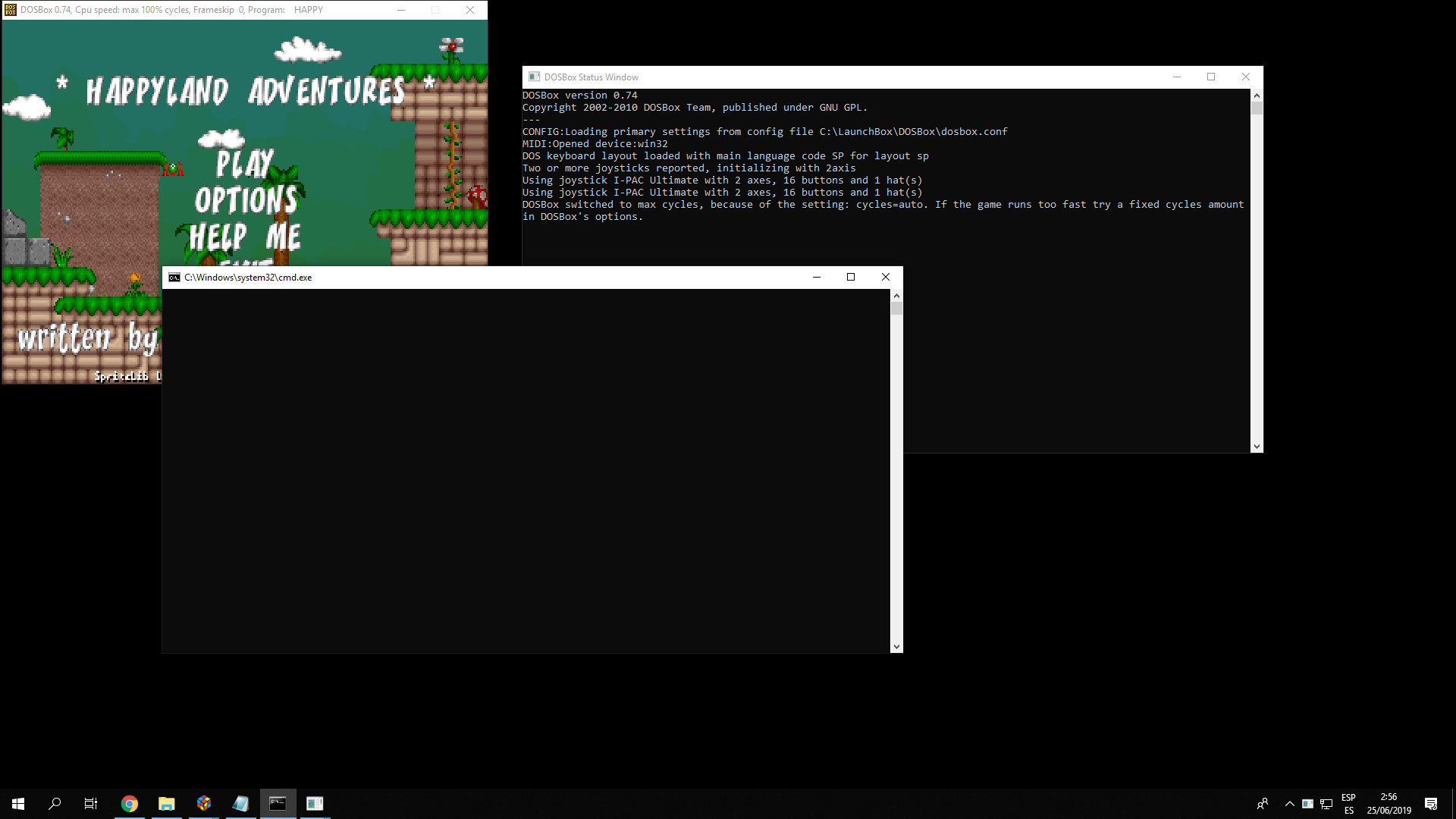The width and height of the screenshot is (1456, 819).
Task: Click Status Window scrollbar up arrow
Action: 1257,96
